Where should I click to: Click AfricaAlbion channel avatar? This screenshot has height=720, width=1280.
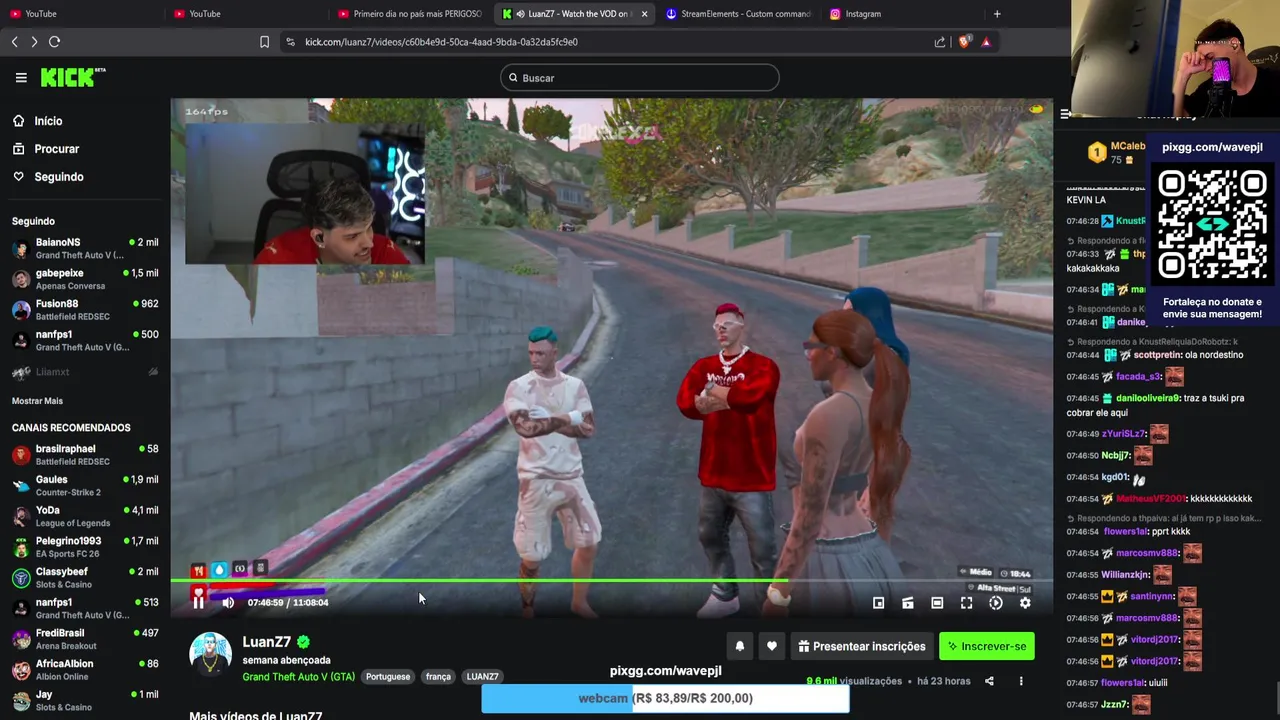(21, 670)
